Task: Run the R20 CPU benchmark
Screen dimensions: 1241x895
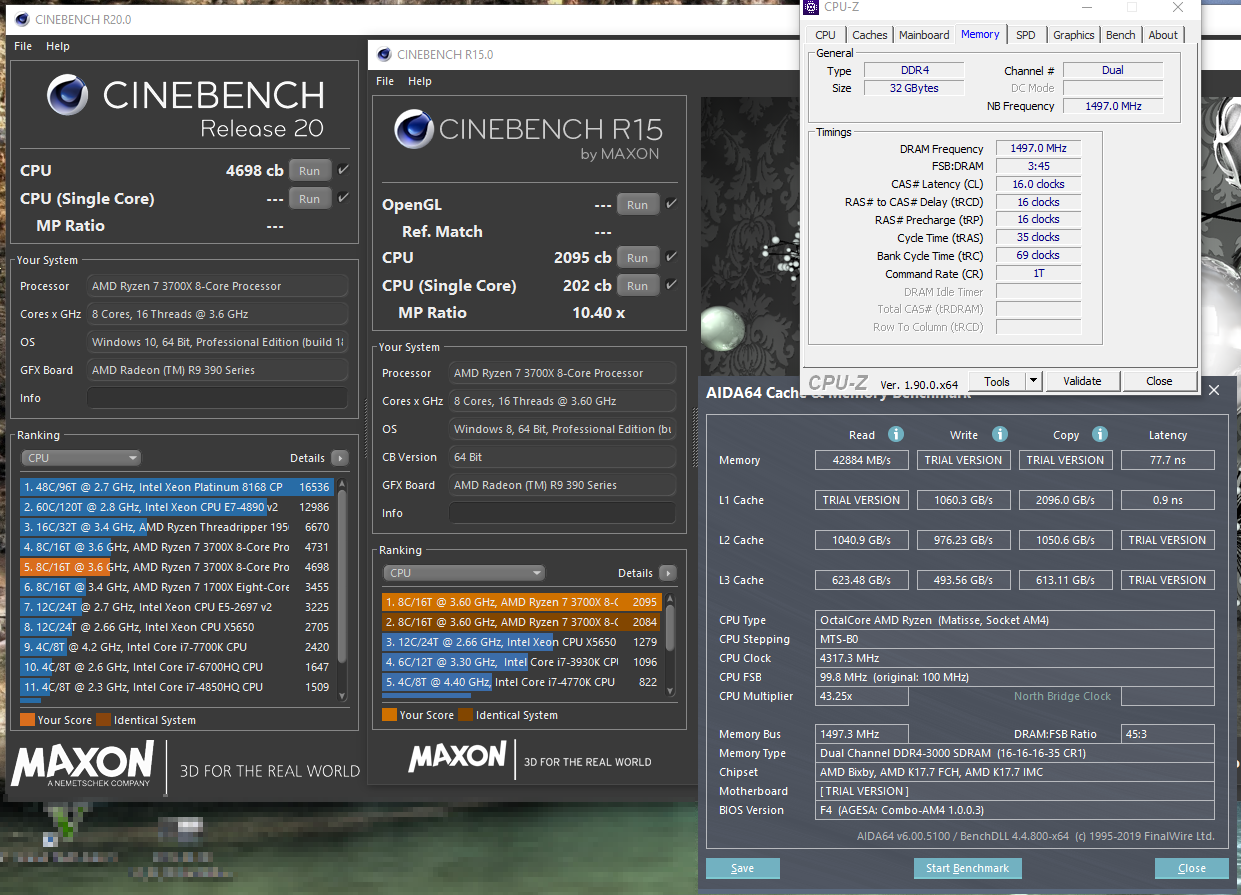Action: click(310, 170)
